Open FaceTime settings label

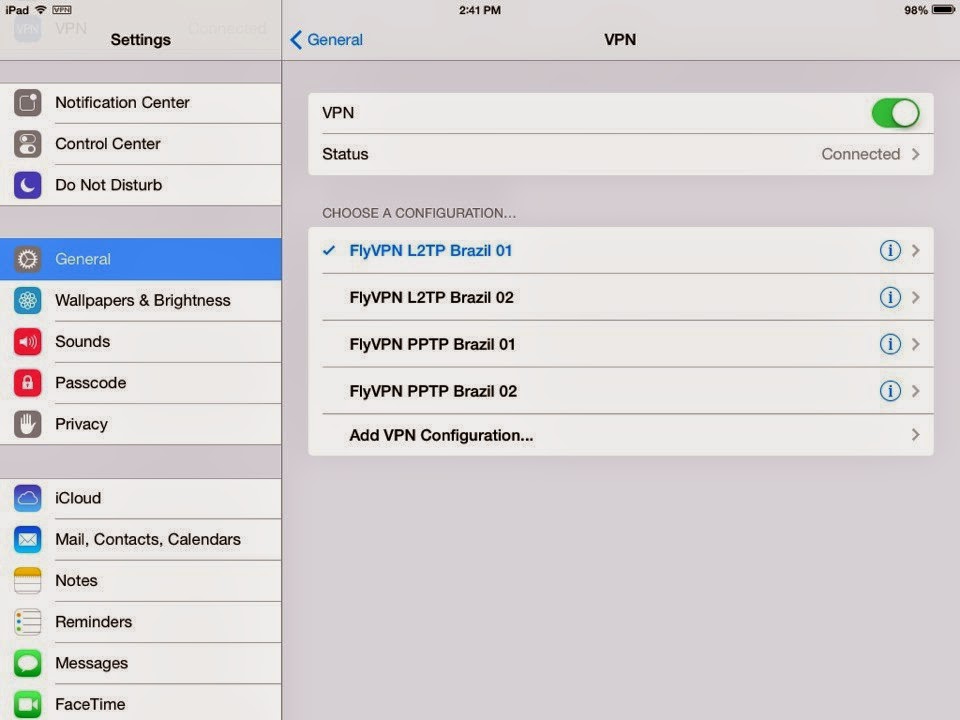coord(90,705)
